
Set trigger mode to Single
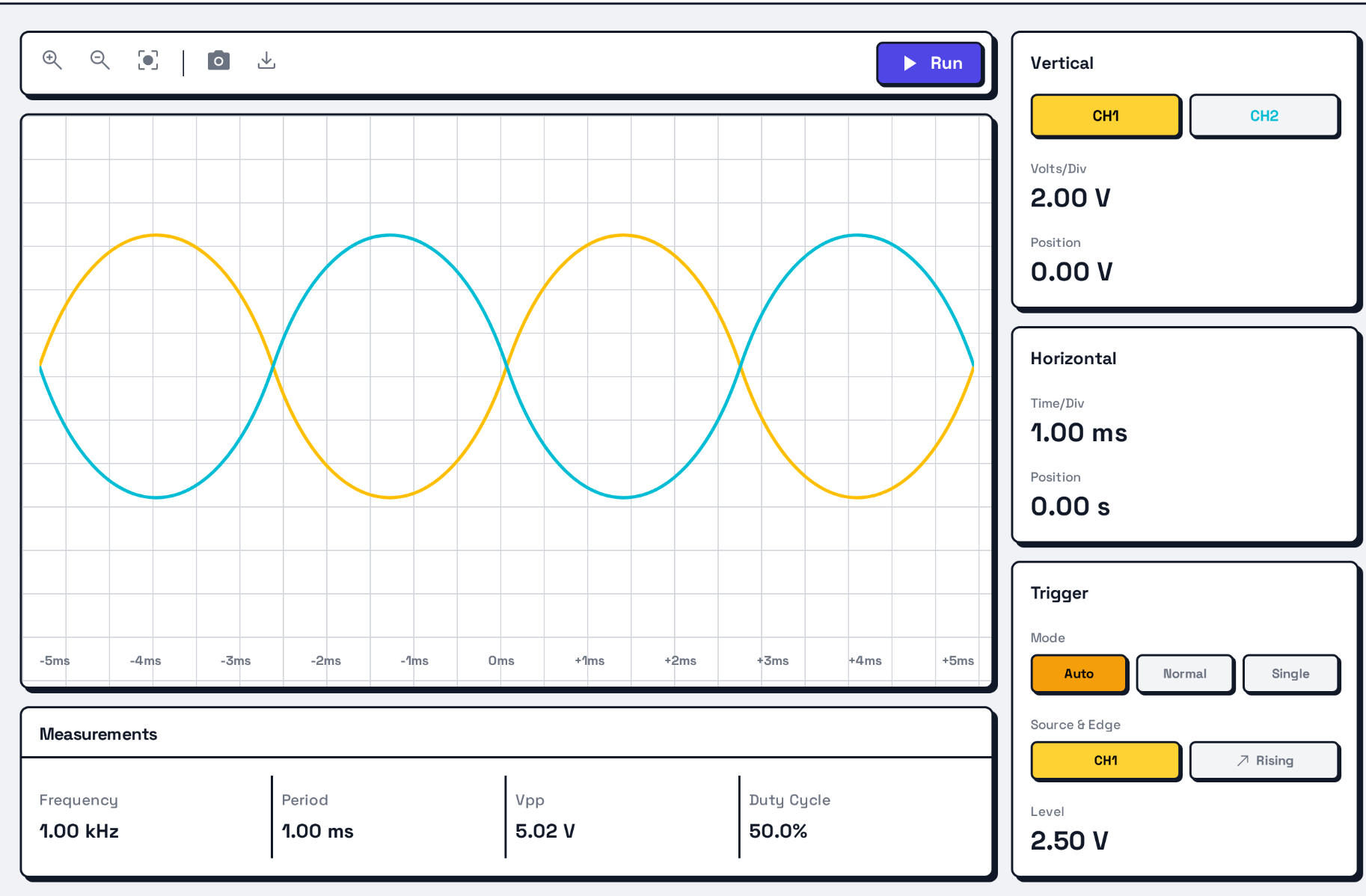tap(1290, 674)
